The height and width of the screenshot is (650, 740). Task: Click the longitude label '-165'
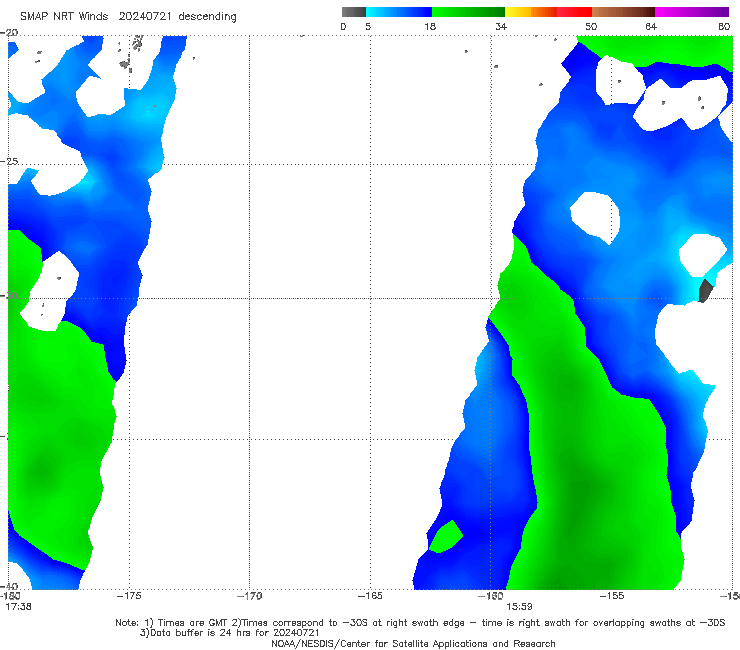tap(370, 596)
